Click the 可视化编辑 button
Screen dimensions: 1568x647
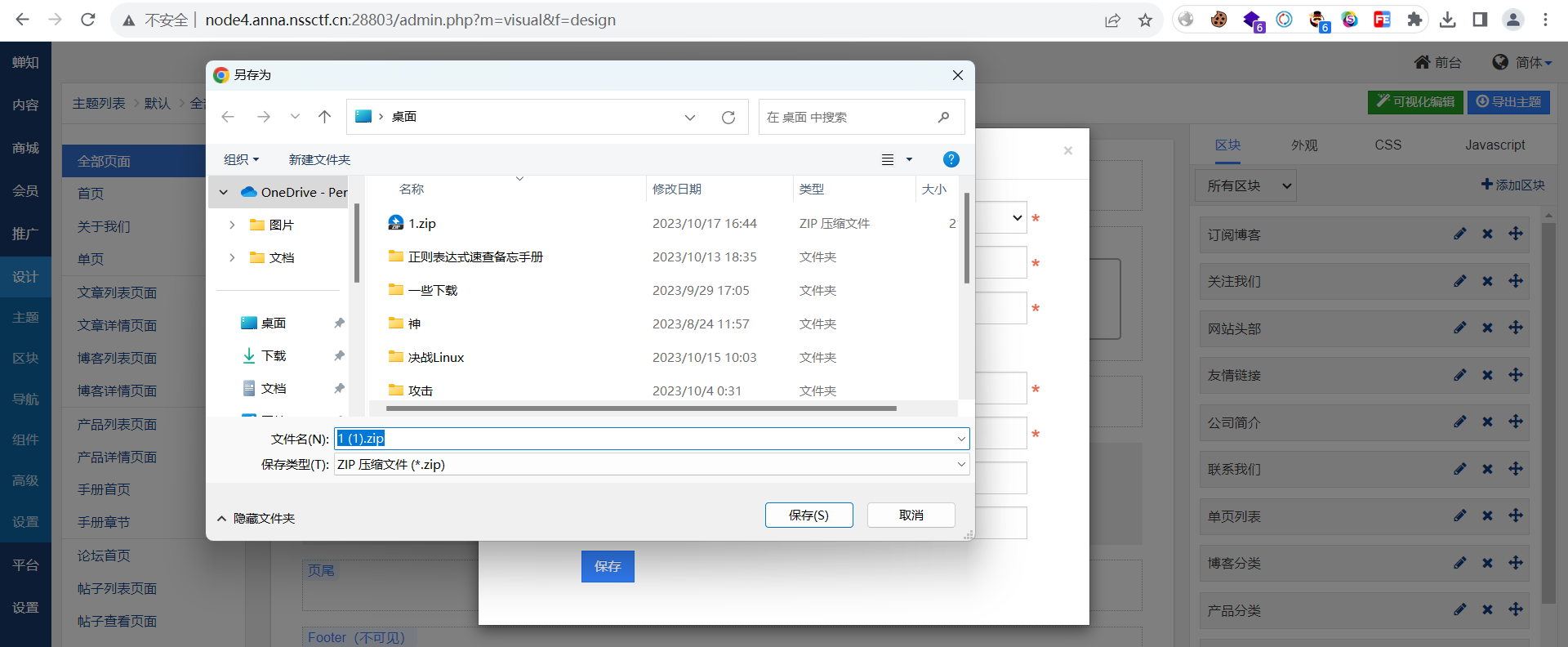tap(1415, 102)
